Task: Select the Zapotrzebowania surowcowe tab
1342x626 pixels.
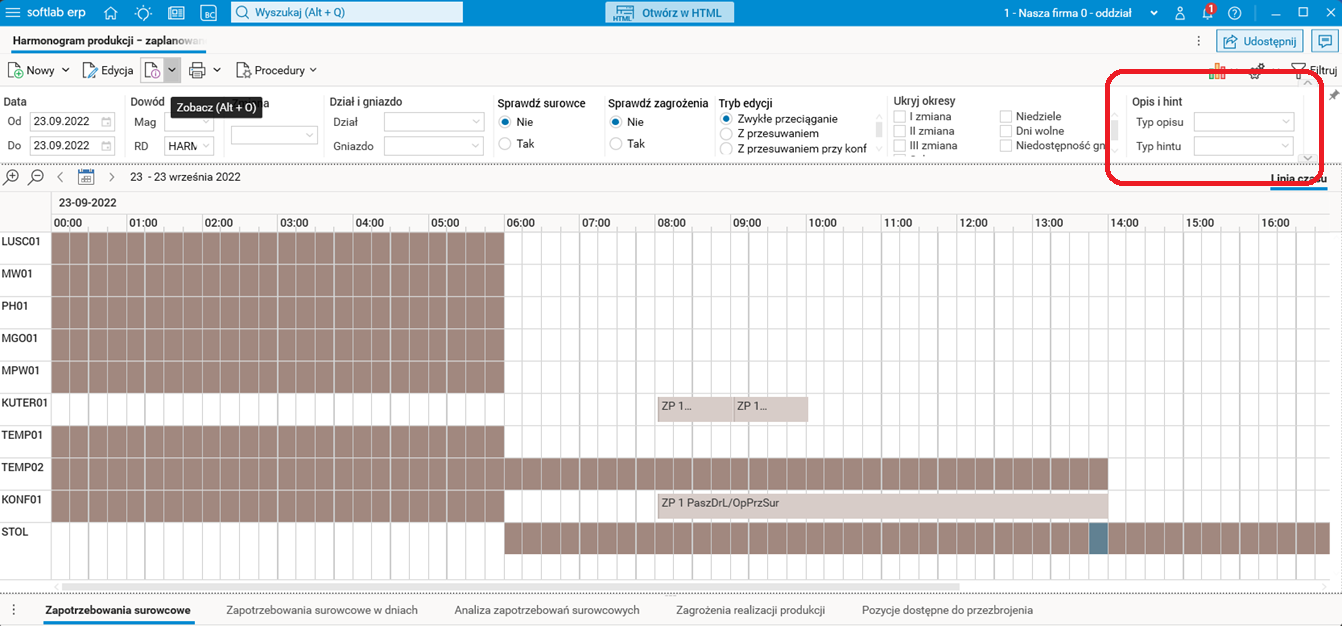Action: click(118, 610)
